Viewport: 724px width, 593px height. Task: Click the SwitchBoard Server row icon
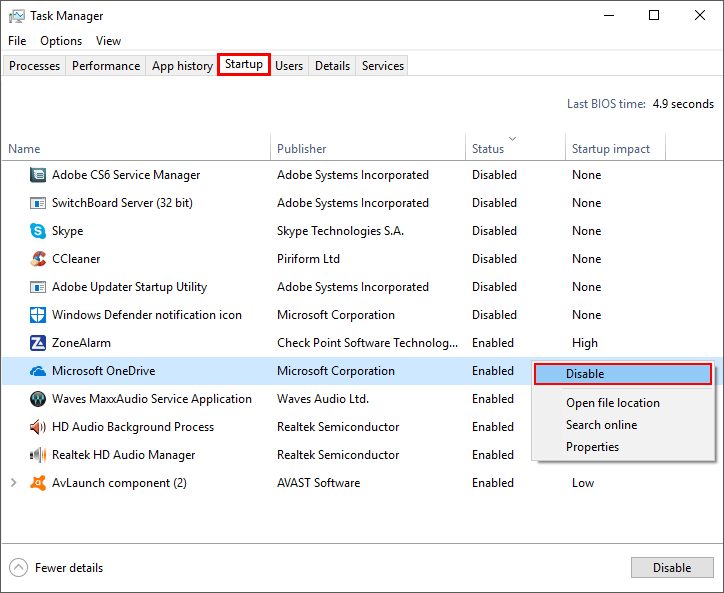[x=38, y=203]
